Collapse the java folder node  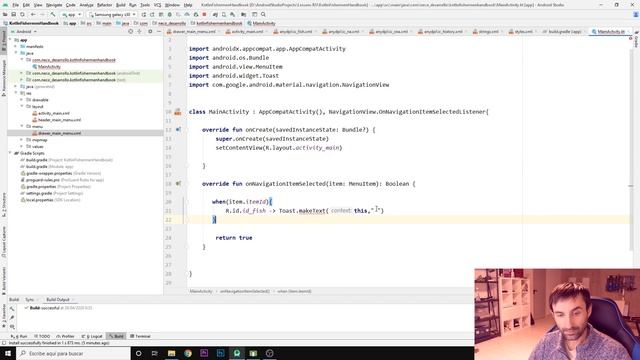coord(16,53)
